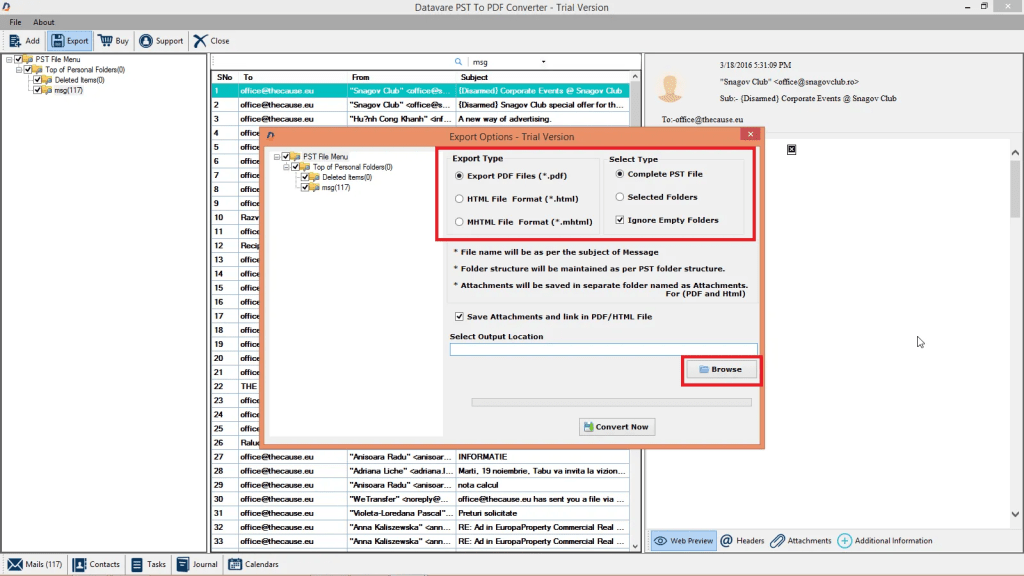Click the Buy cart icon

click(113, 41)
